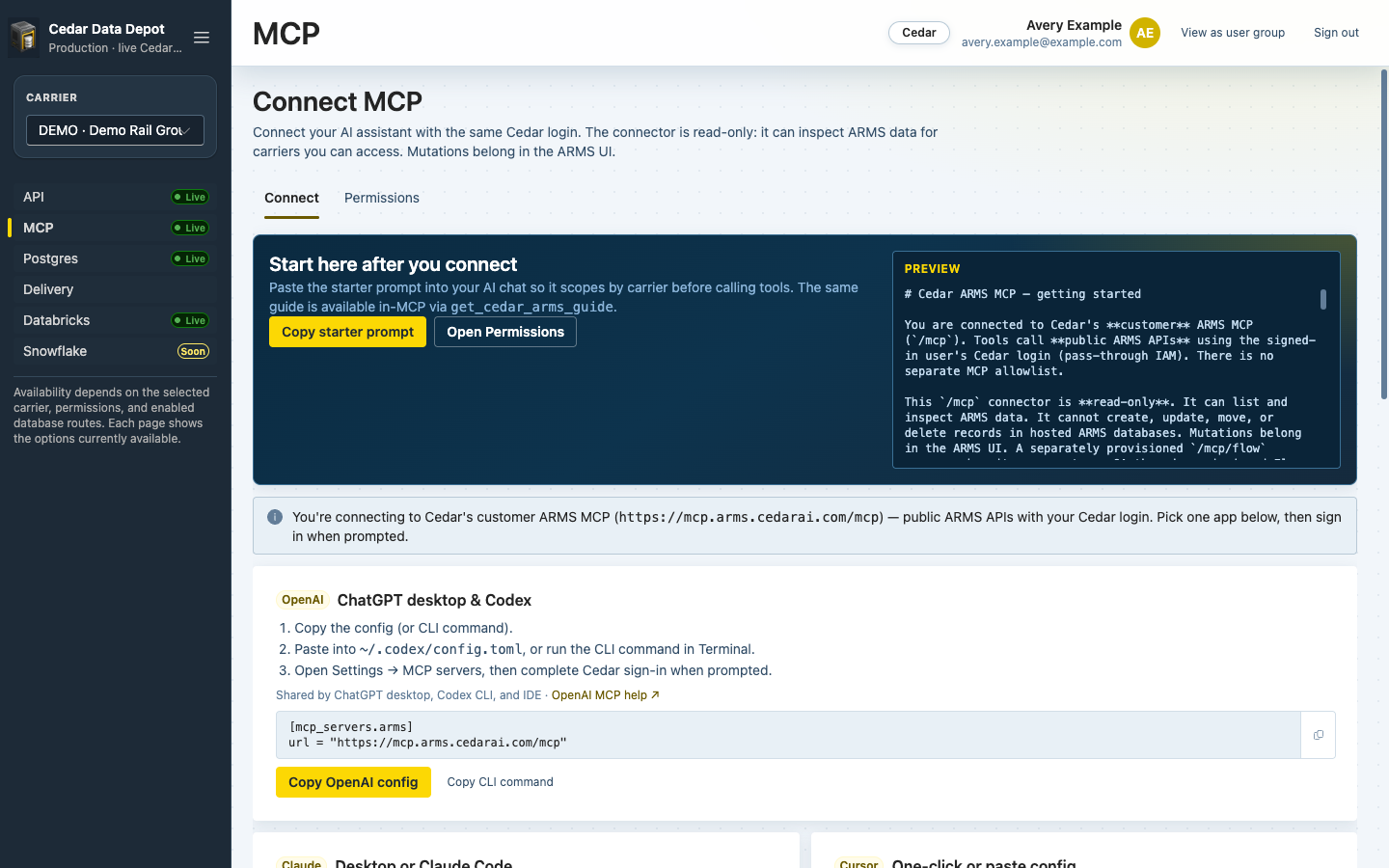Image resolution: width=1389 pixels, height=868 pixels.
Task: Click the mcp_servers.arms config code block
Action: coord(788,735)
